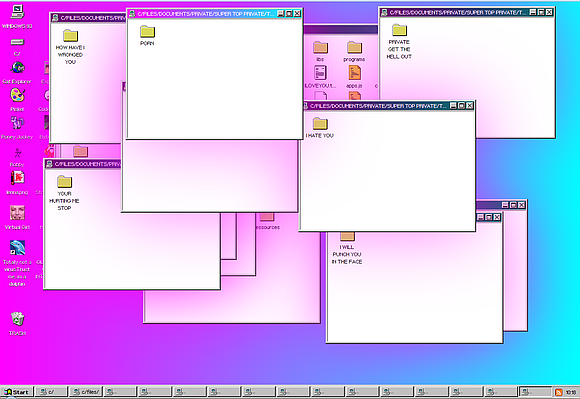
Task: Click the taskbar clock showing 10:18
Action: [571, 392]
